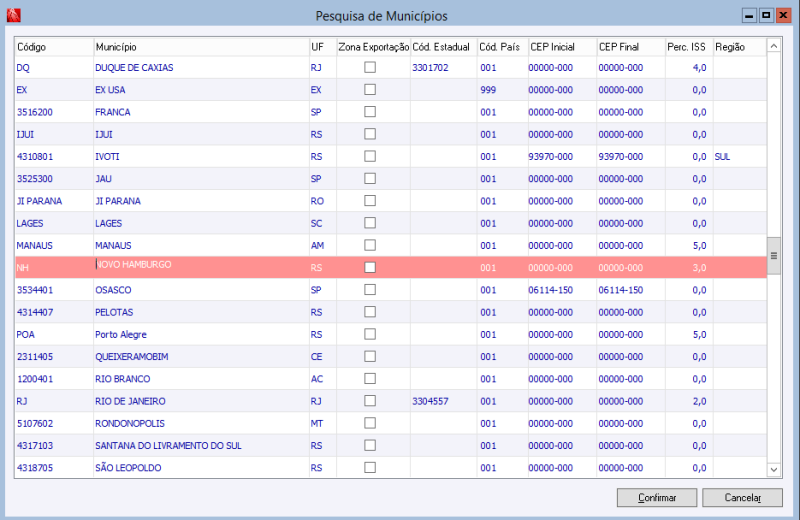Tick Zona Exportação checkbox for EX USA
800x520 pixels.
pyautogui.click(x=370, y=89)
